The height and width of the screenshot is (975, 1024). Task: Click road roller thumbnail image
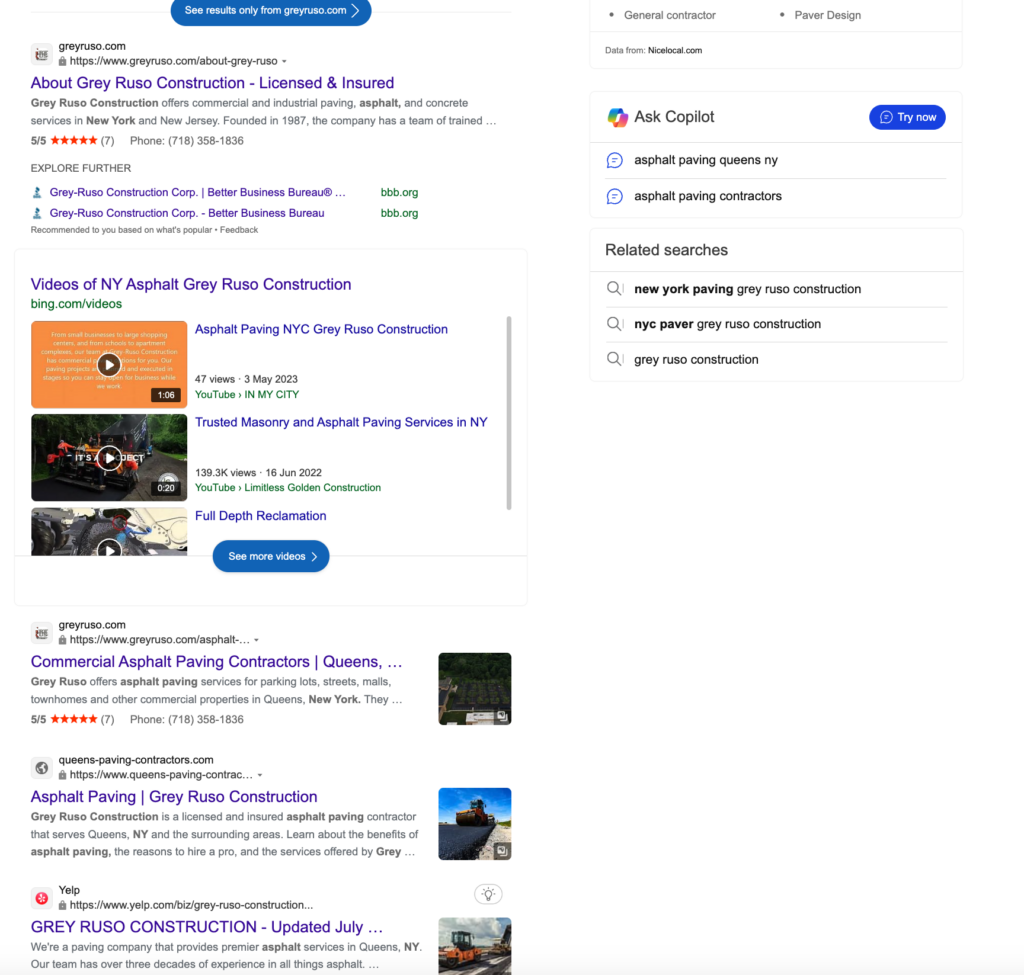pyautogui.click(x=475, y=824)
